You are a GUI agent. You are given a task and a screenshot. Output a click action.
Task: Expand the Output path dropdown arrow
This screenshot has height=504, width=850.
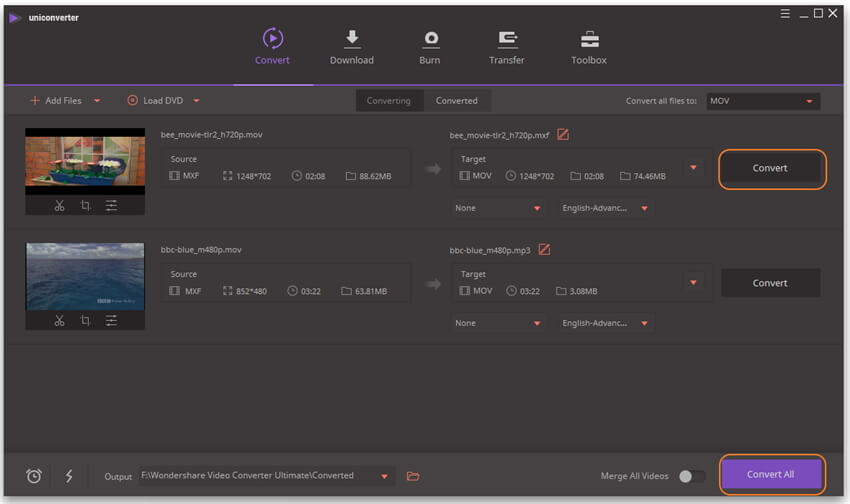[384, 476]
